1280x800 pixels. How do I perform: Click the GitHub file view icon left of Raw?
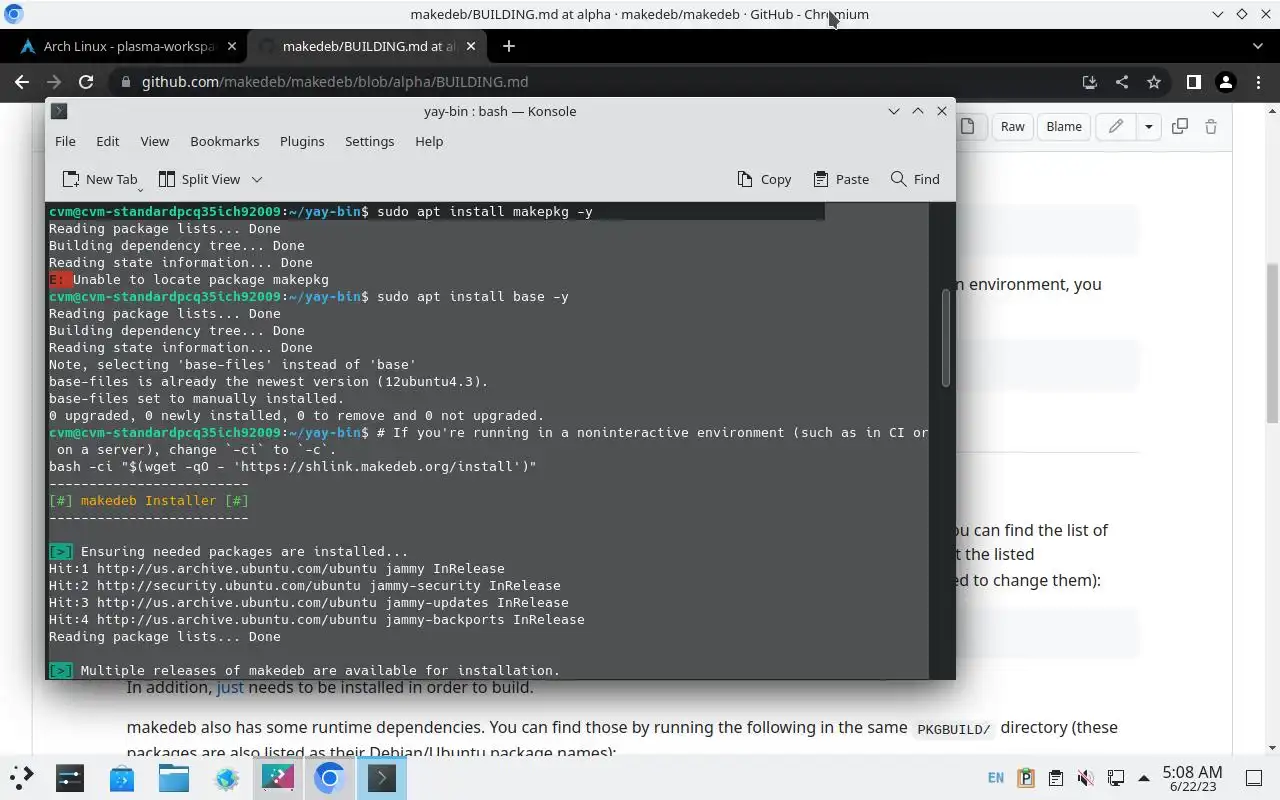(x=967, y=126)
